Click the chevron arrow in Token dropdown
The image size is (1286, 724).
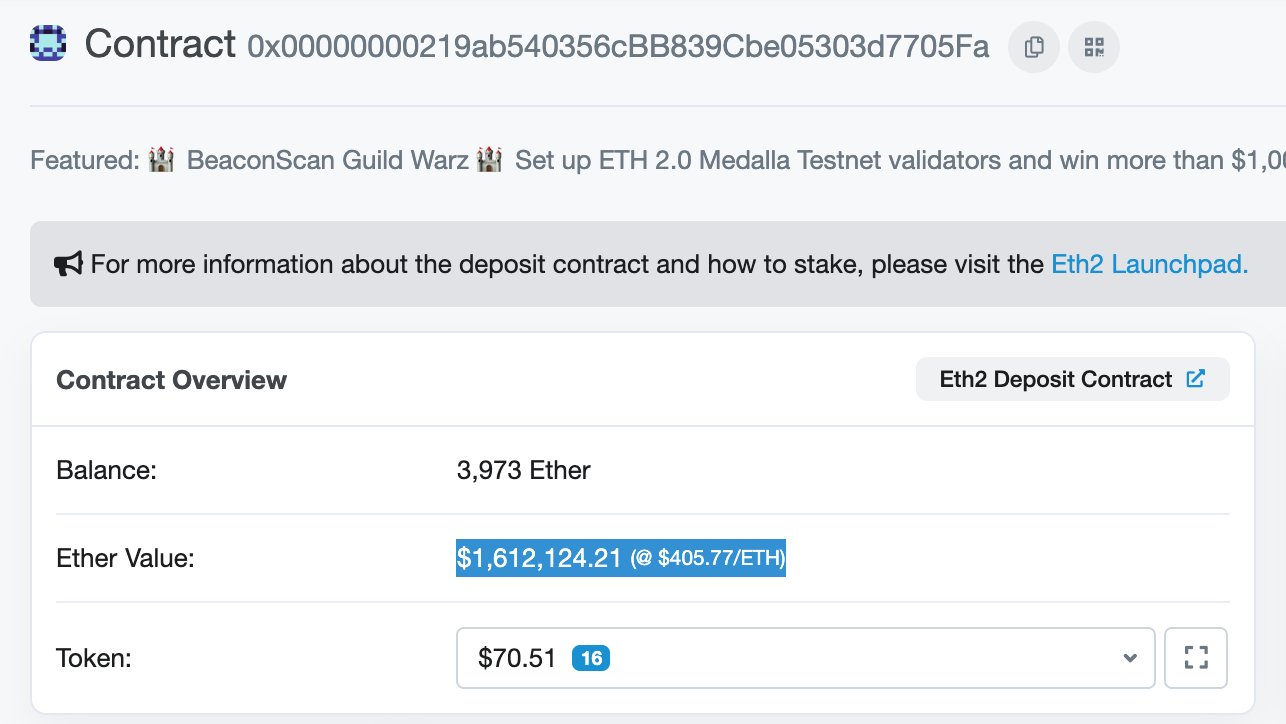[x=1130, y=658]
